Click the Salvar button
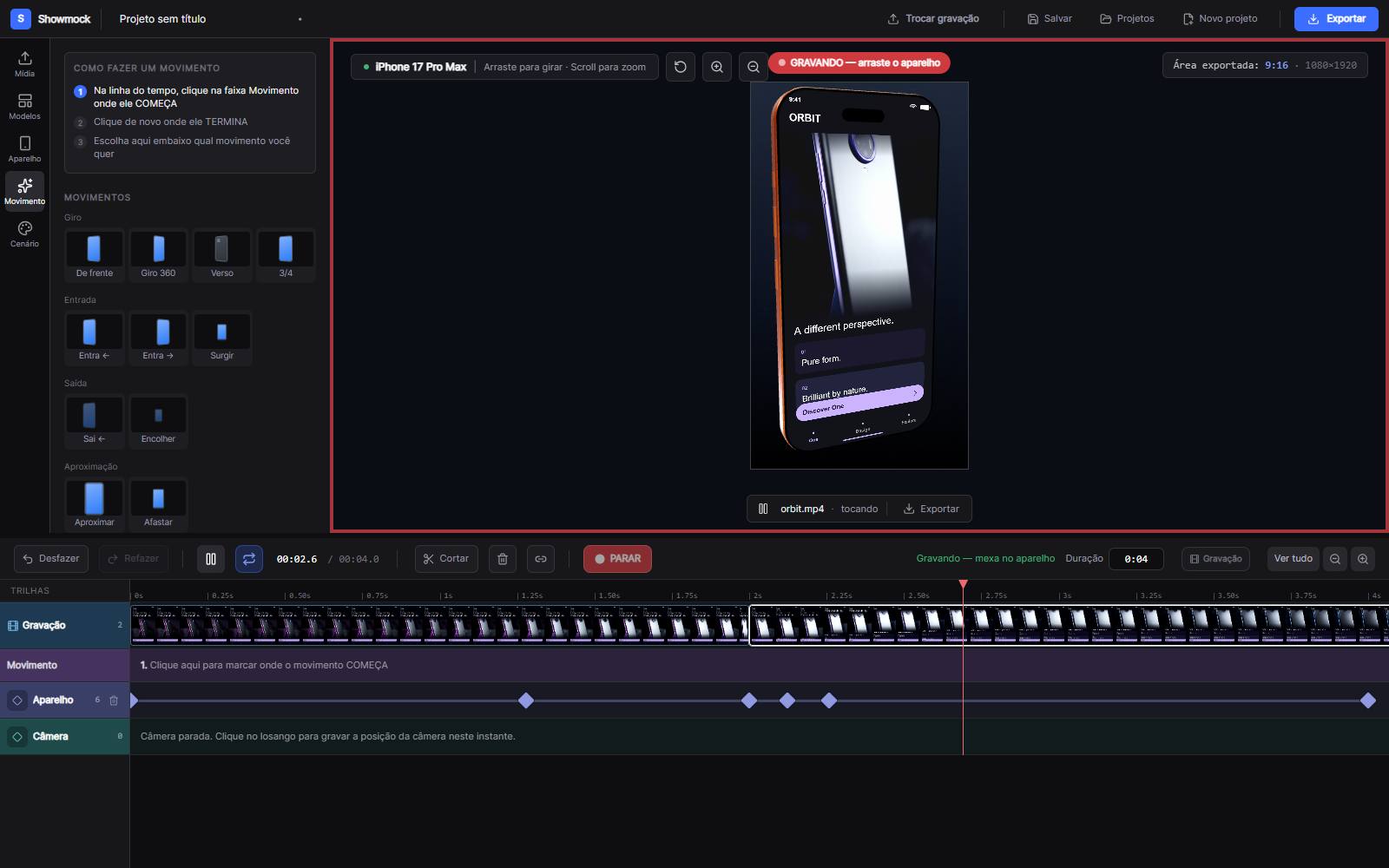The image size is (1389, 868). coord(1050,19)
